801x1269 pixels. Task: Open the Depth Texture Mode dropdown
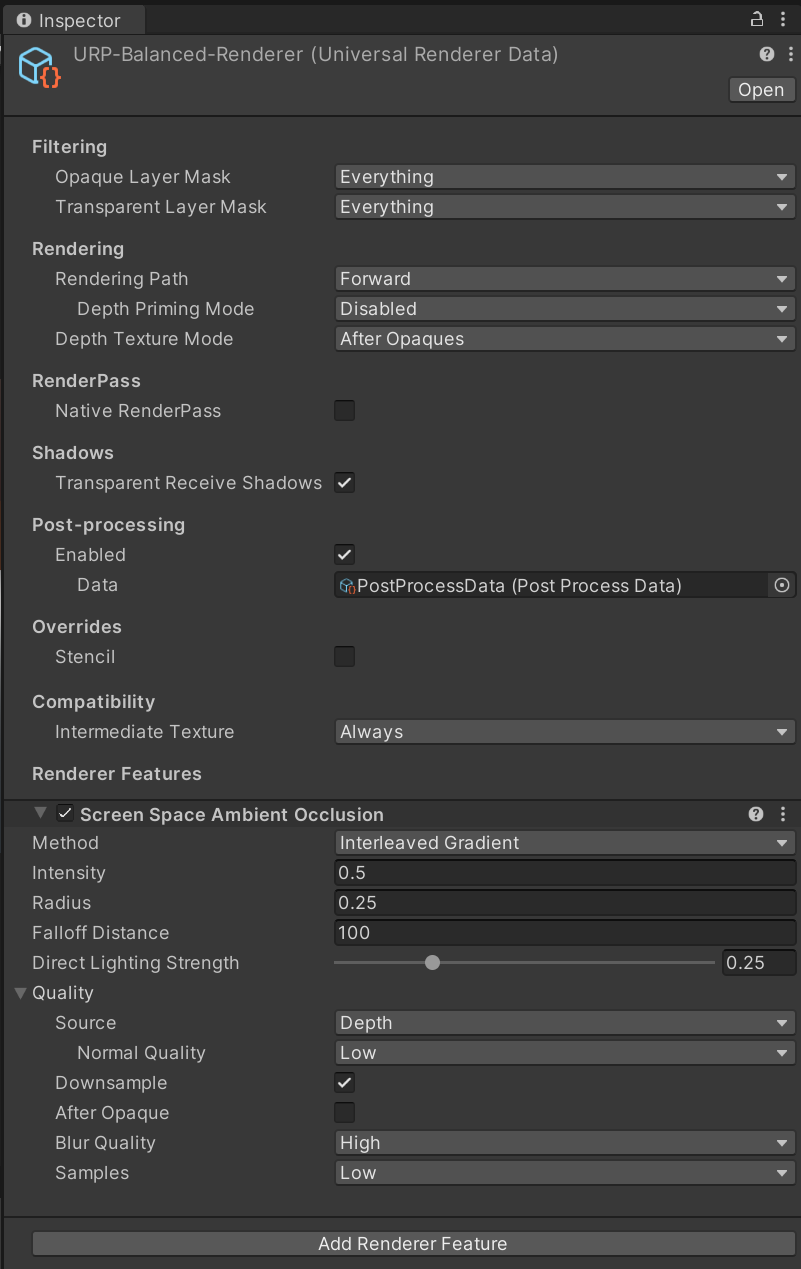click(565, 339)
